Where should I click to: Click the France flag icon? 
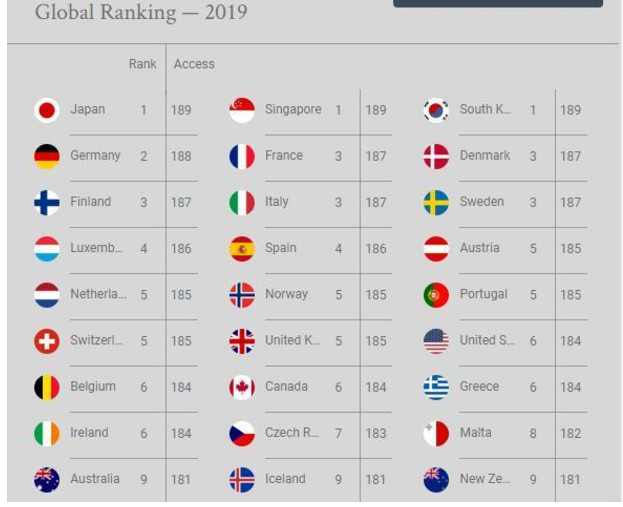tap(242, 156)
